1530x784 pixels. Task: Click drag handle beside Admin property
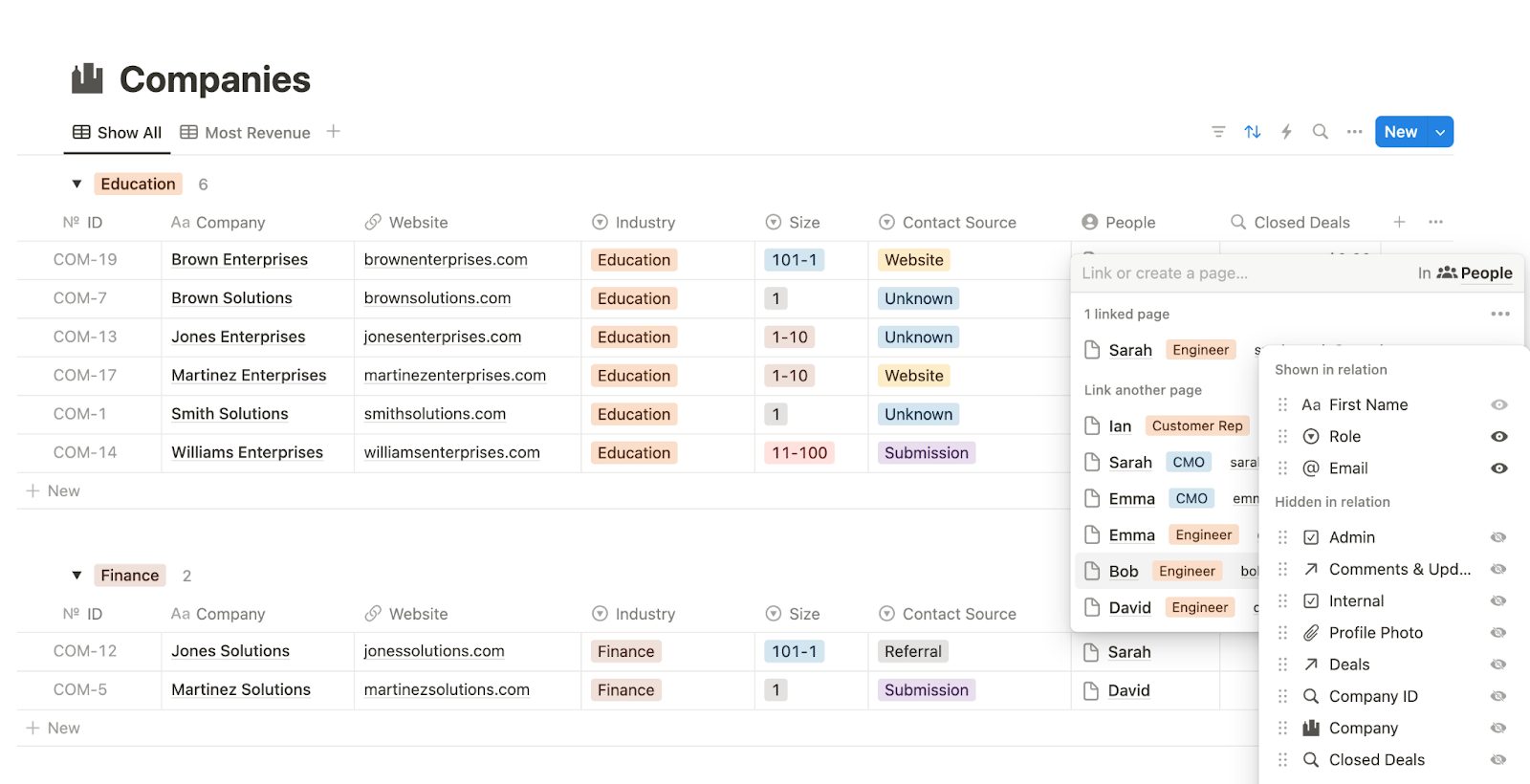(x=1283, y=537)
